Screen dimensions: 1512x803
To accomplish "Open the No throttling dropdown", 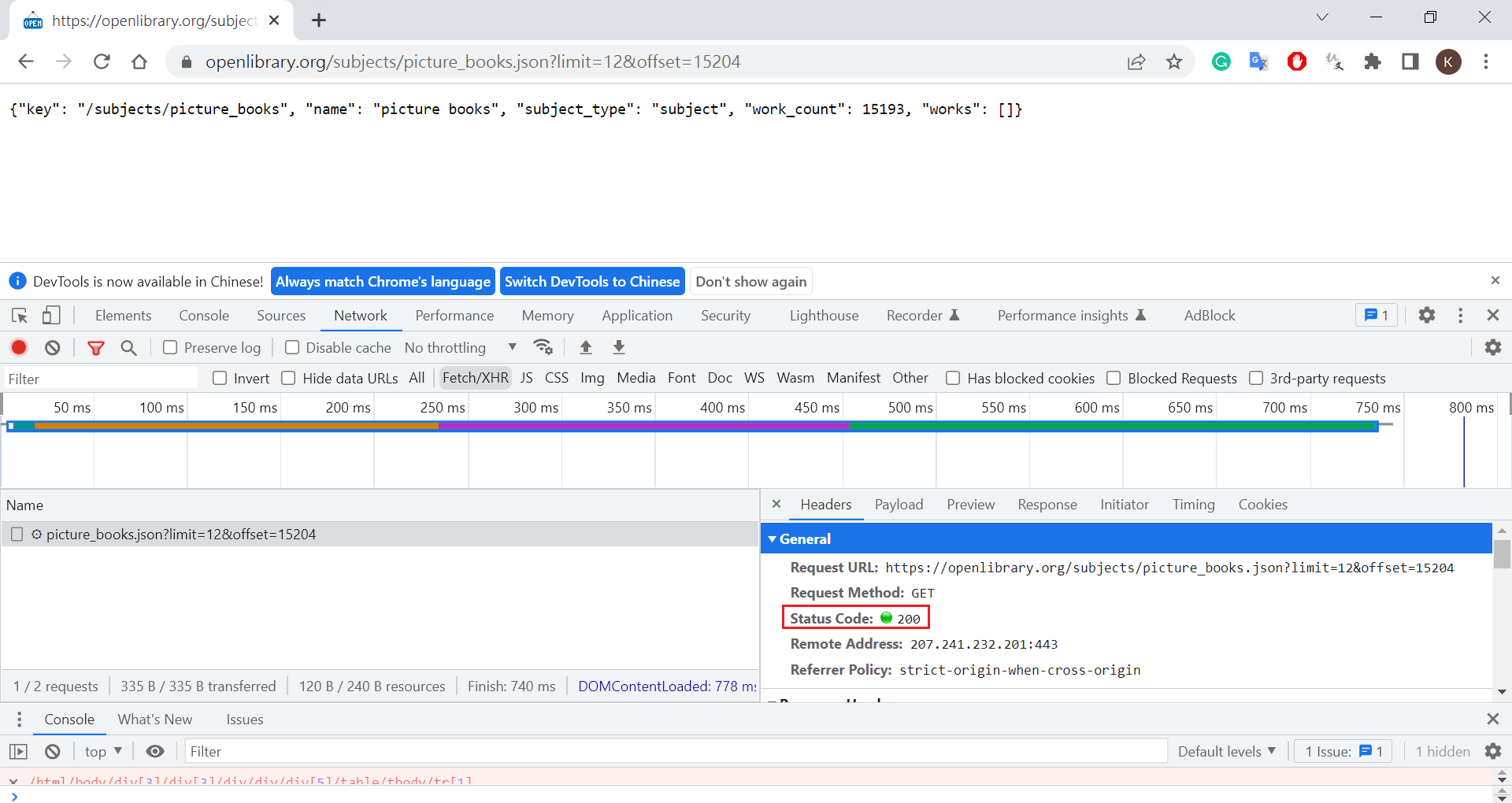I will coord(460,347).
